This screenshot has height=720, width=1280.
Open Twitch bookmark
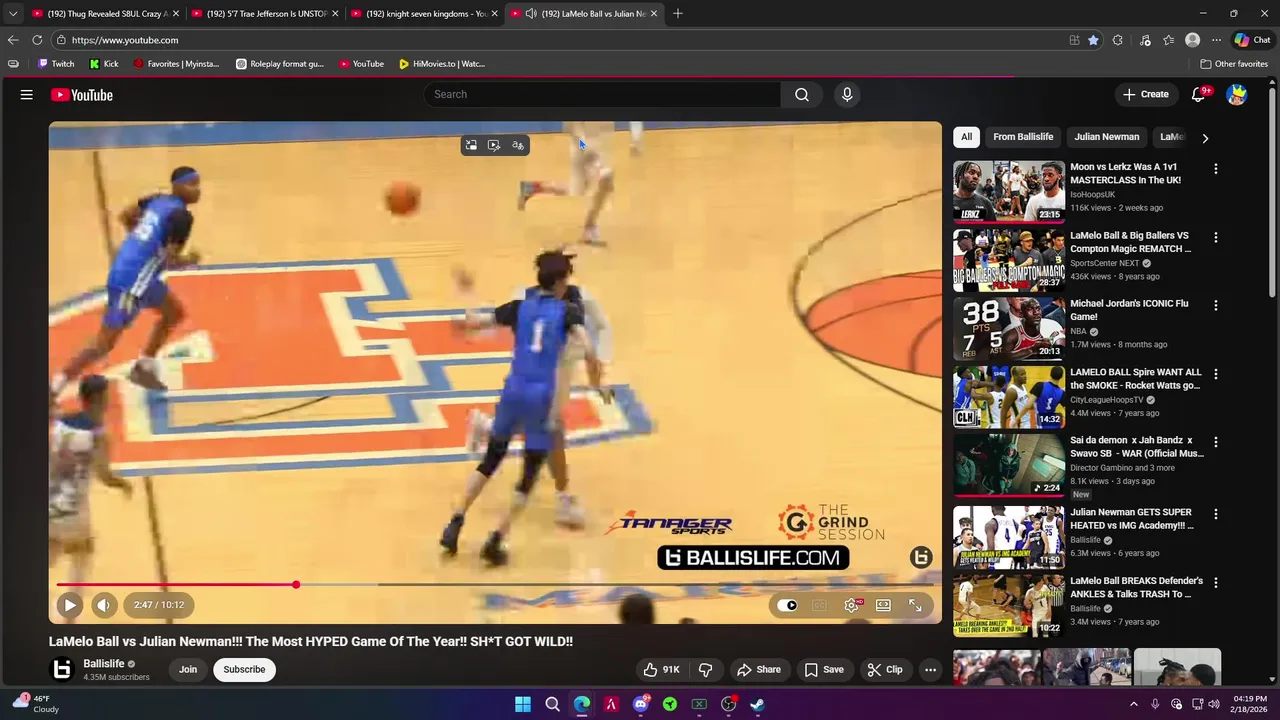point(56,64)
